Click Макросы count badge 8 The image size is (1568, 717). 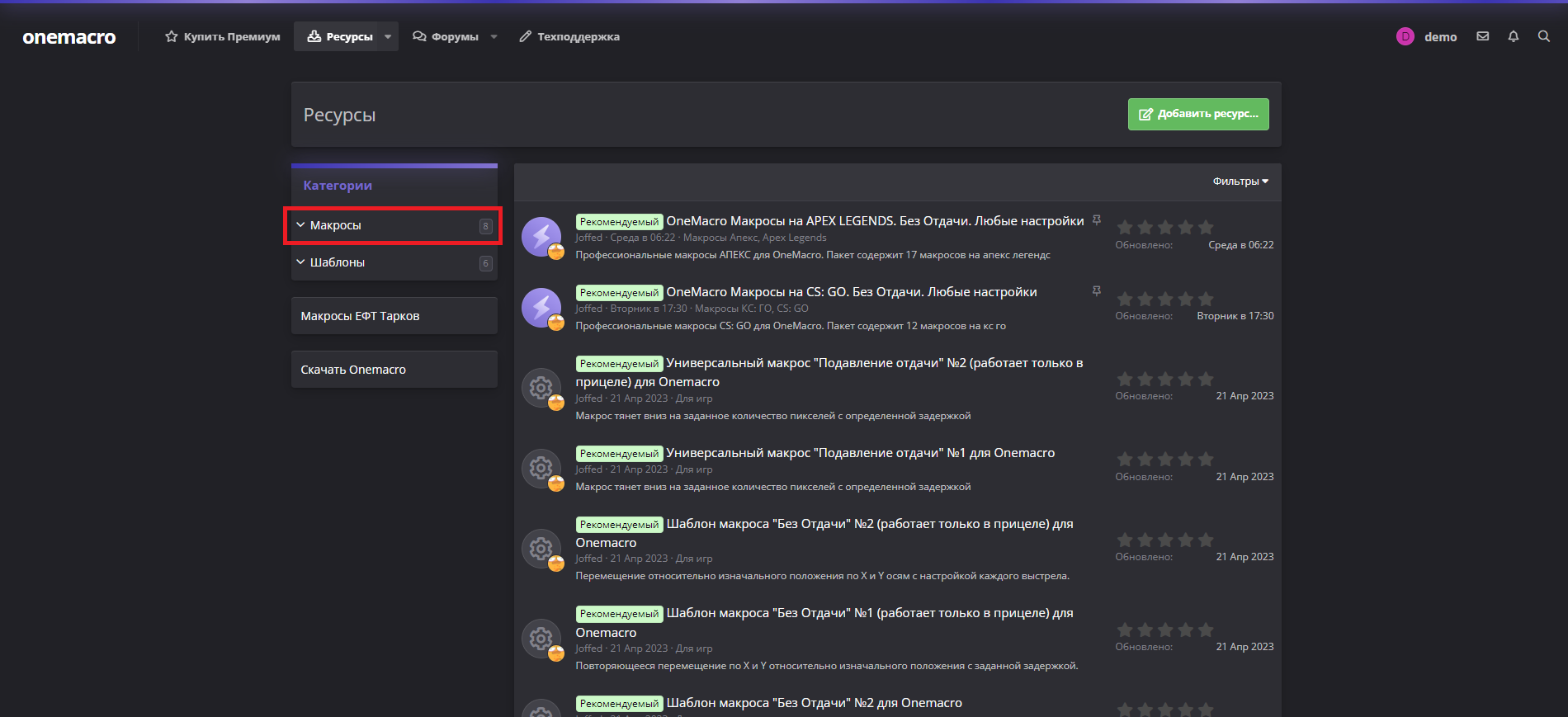click(486, 226)
